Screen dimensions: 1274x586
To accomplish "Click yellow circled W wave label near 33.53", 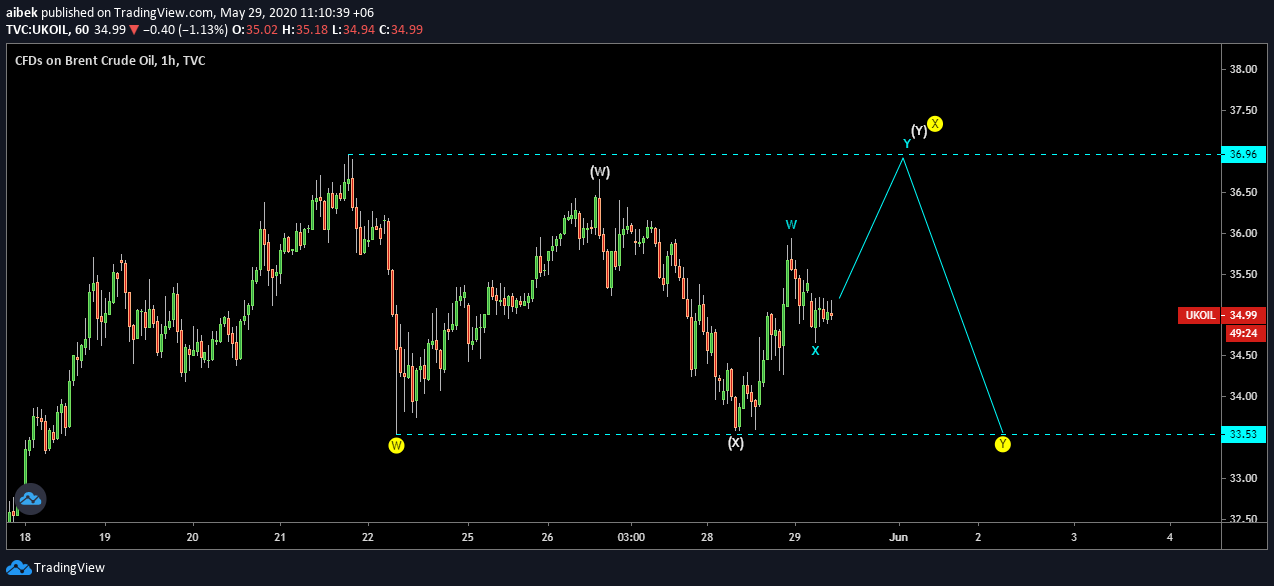I will [x=396, y=445].
